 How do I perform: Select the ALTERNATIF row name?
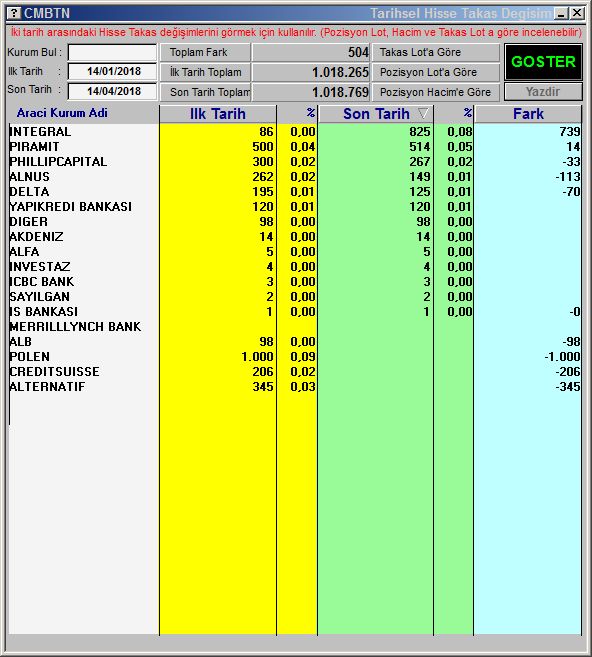[47, 387]
